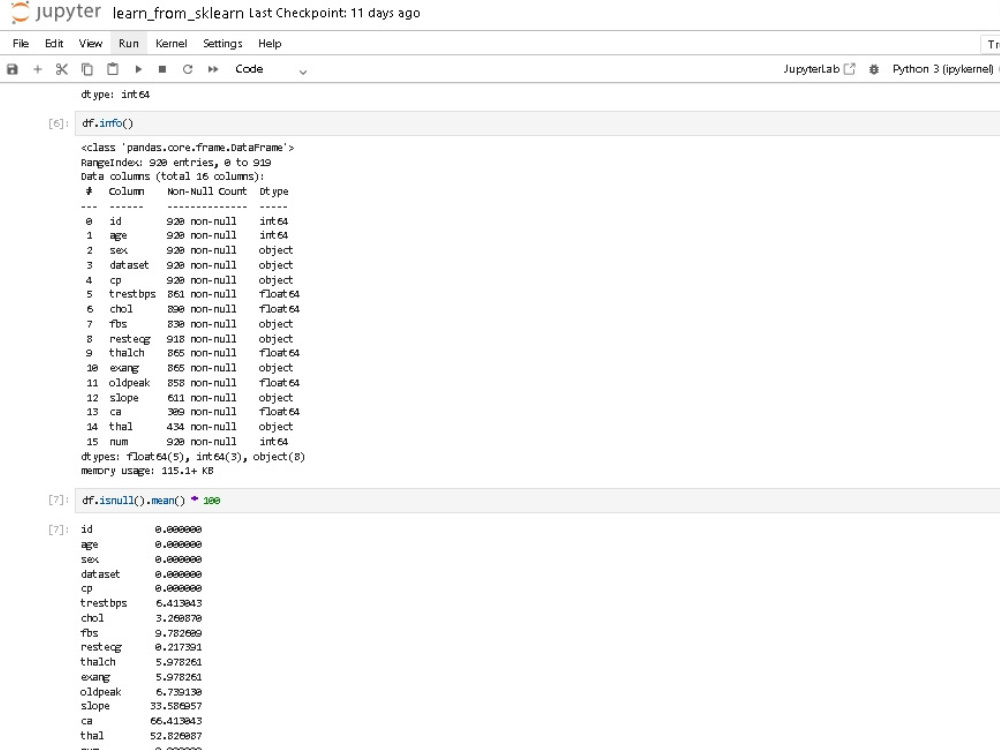Open the Edit menu
Screen dimensions: 1000x750
click(54, 43)
